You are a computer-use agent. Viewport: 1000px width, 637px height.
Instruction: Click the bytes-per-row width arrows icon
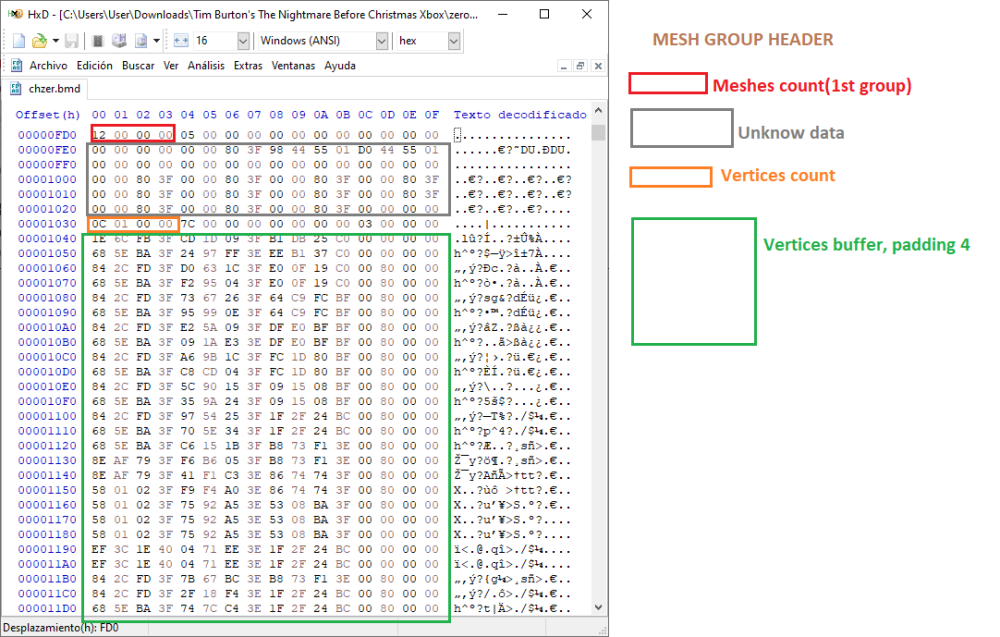click(x=179, y=39)
